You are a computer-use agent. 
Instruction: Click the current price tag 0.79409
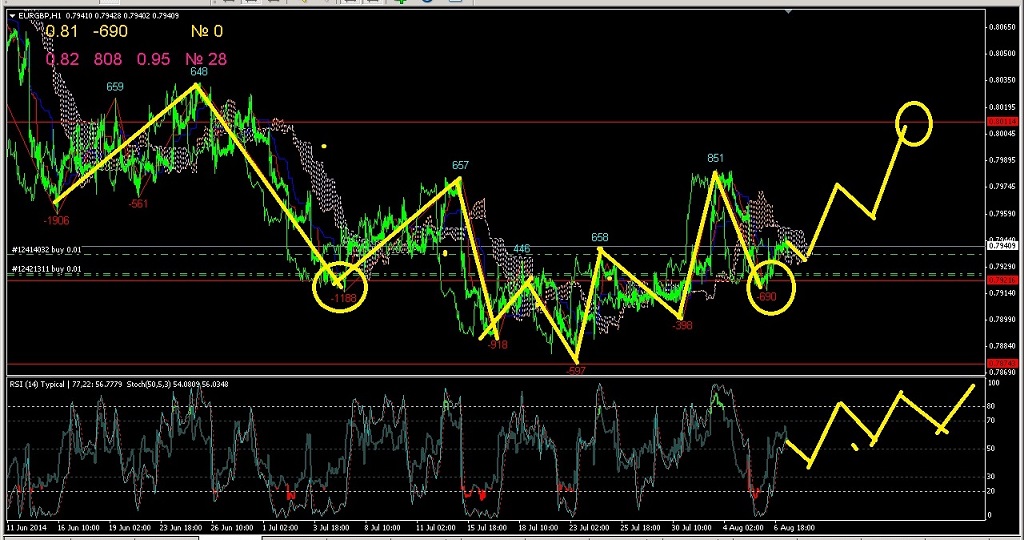point(1001,246)
